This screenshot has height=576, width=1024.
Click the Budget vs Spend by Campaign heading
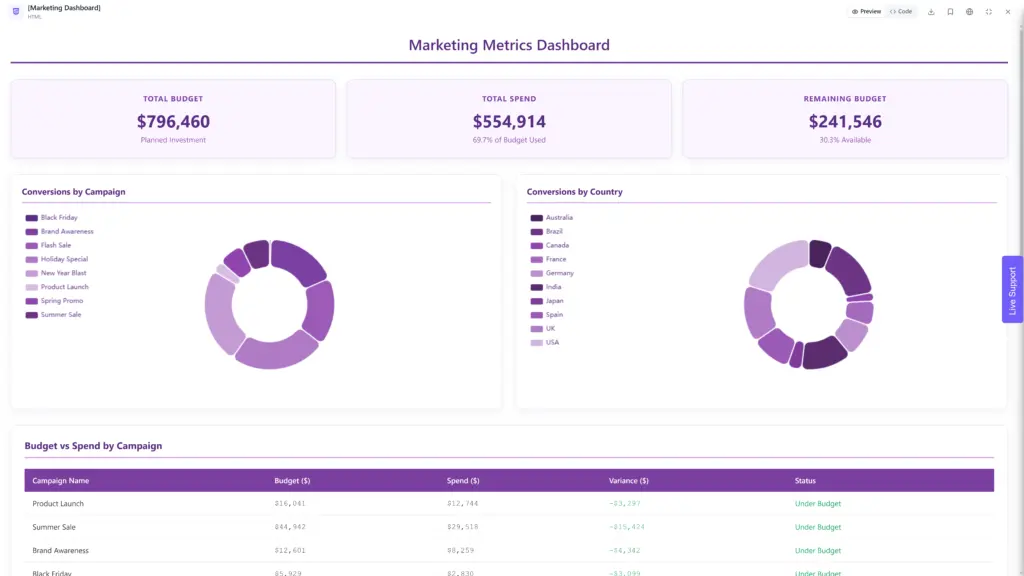93,446
